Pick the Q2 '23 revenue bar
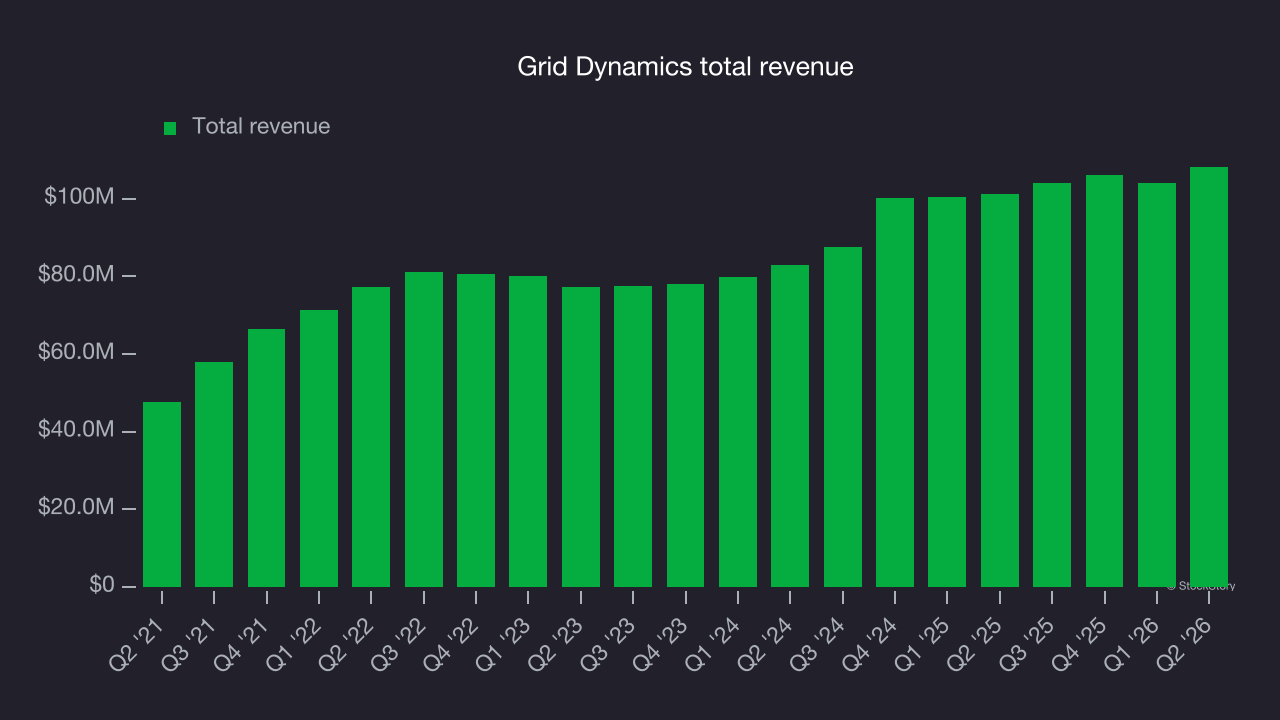The width and height of the screenshot is (1280, 720). tap(581, 437)
